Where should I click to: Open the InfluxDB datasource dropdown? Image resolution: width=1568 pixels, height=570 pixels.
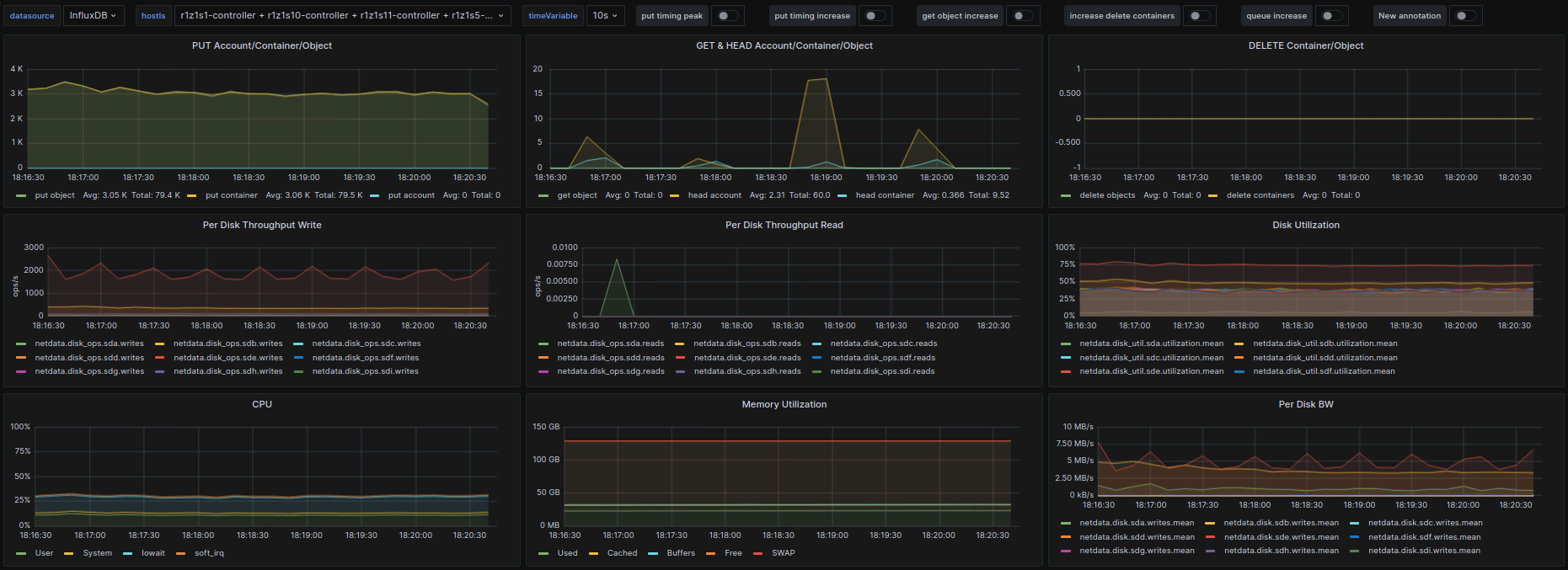93,16
